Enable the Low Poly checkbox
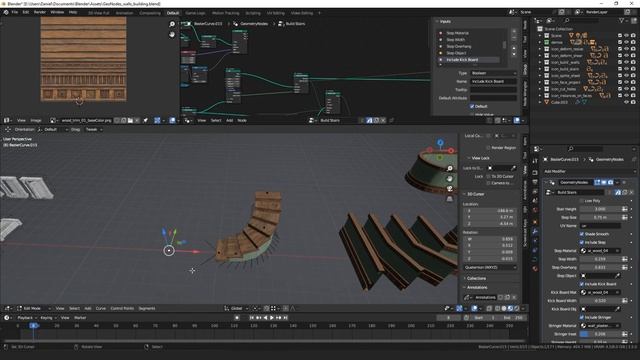This screenshot has width=640, height=360. tap(582, 201)
